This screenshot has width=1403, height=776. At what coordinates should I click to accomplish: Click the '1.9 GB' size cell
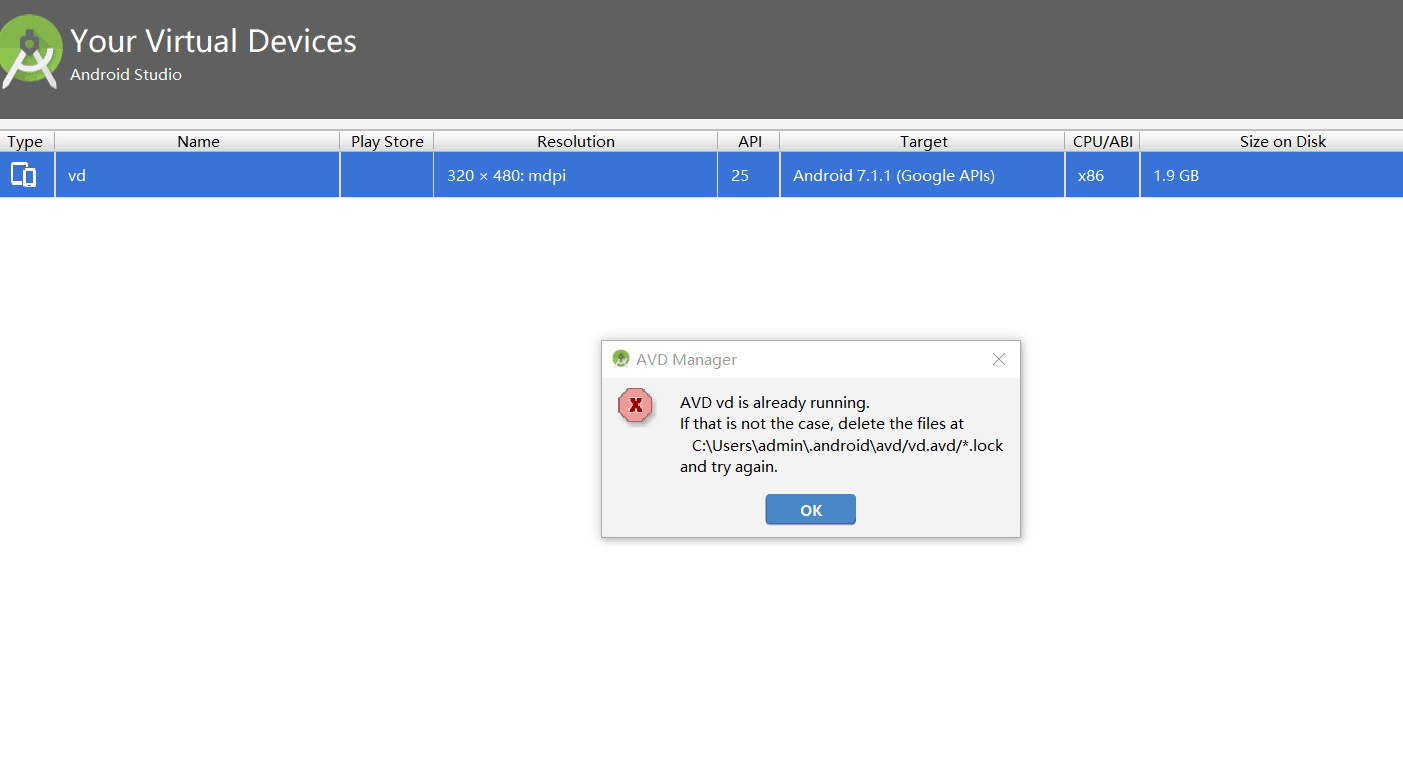(x=1272, y=175)
